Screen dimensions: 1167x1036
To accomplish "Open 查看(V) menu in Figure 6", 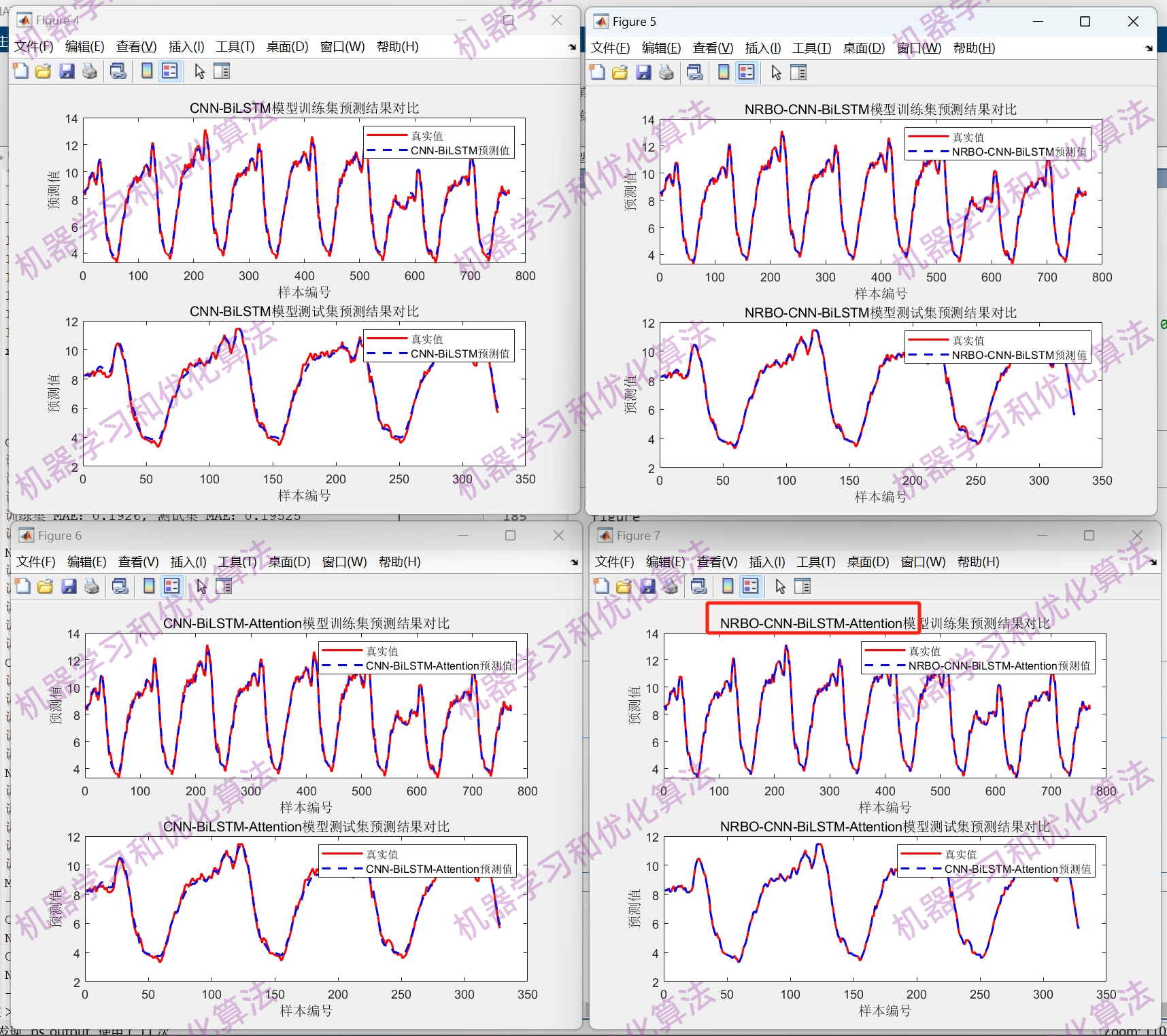I will (x=138, y=562).
